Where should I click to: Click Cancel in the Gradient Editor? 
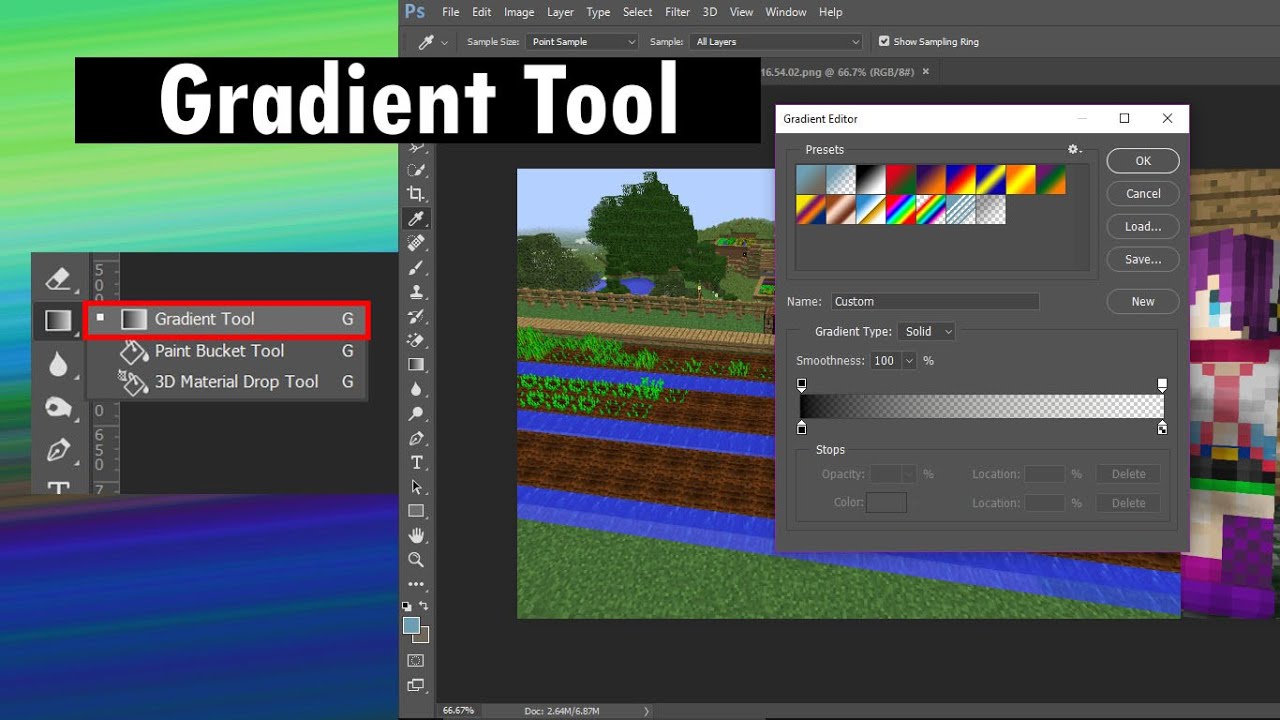(x=1143, y=194)
